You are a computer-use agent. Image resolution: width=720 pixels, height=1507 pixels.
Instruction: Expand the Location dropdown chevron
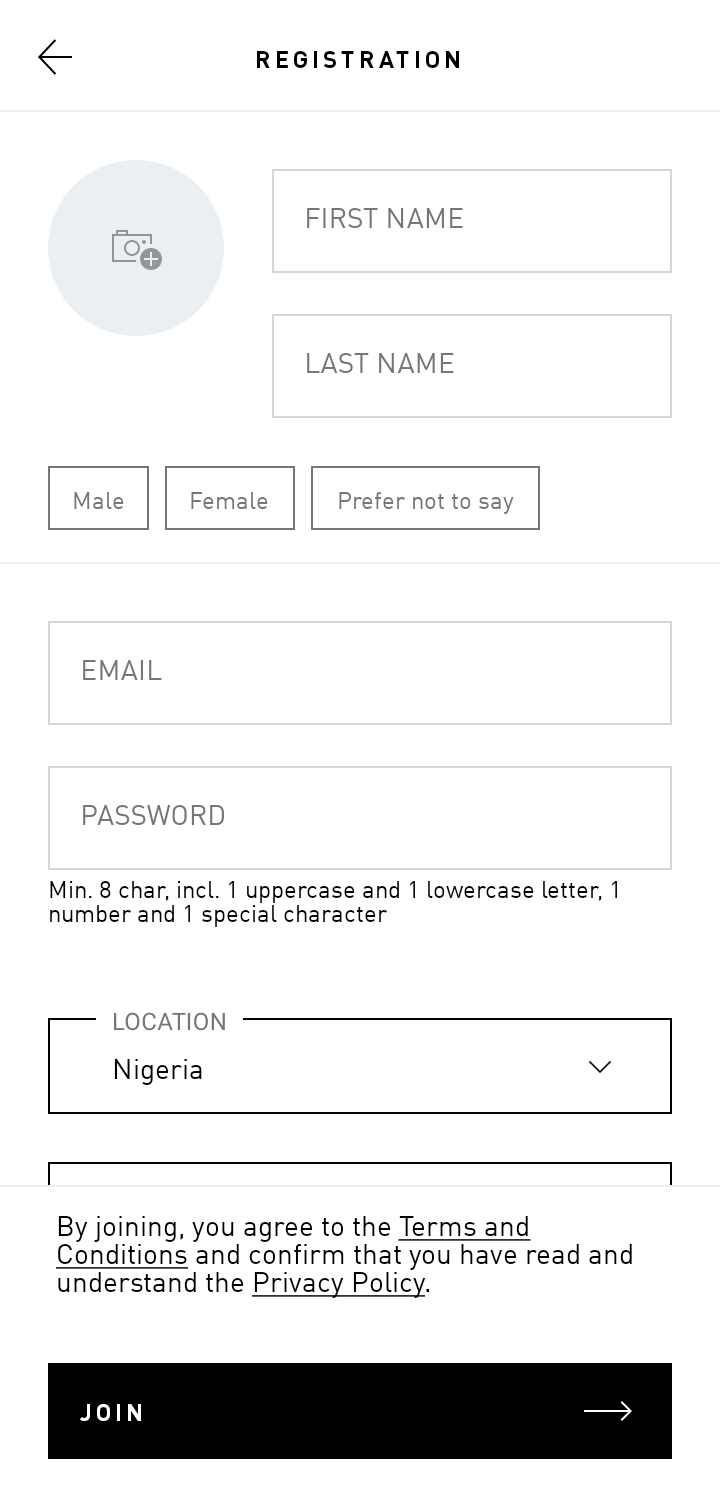(x=600, y=1067)
